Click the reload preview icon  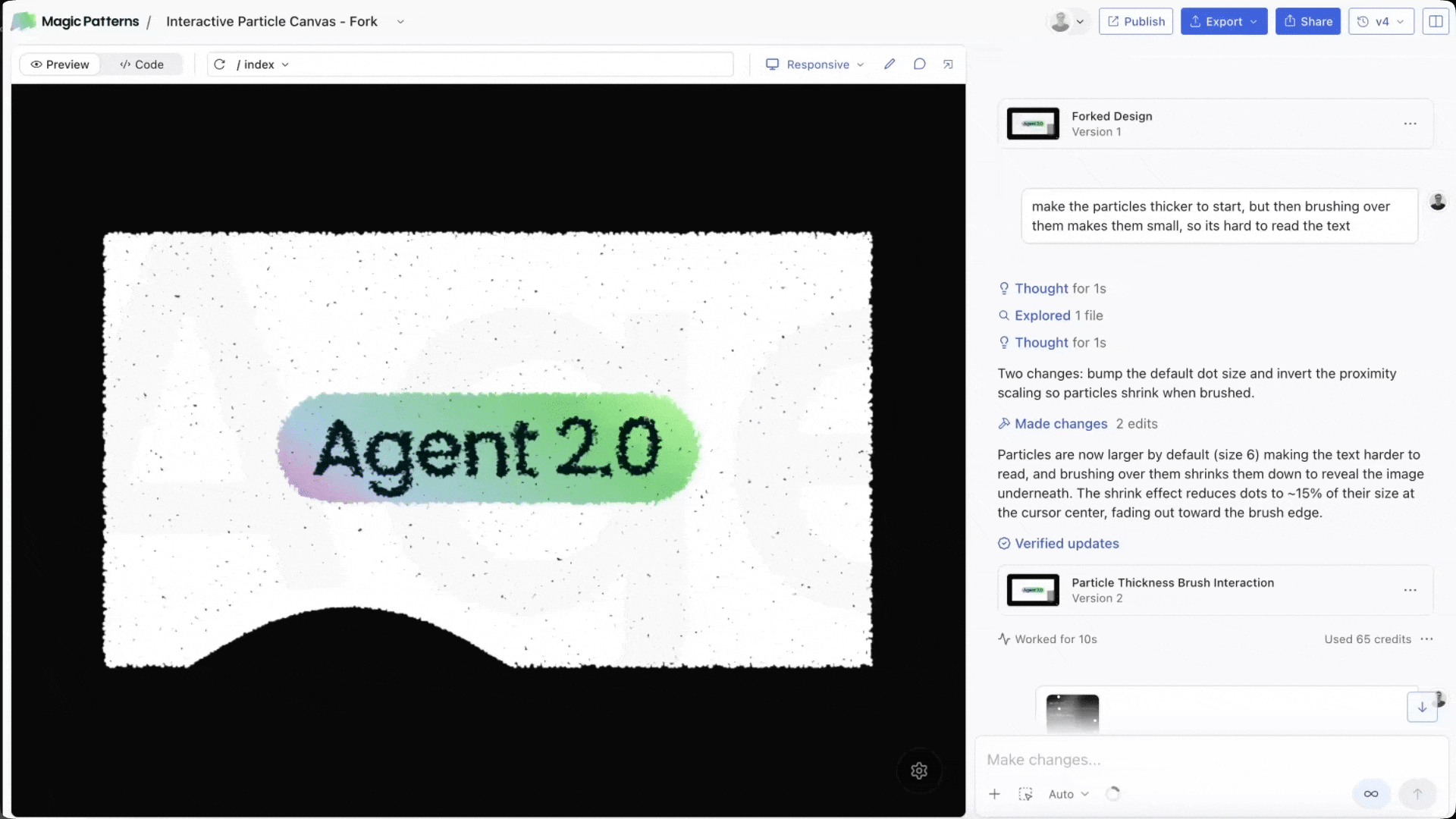[219, 64]
